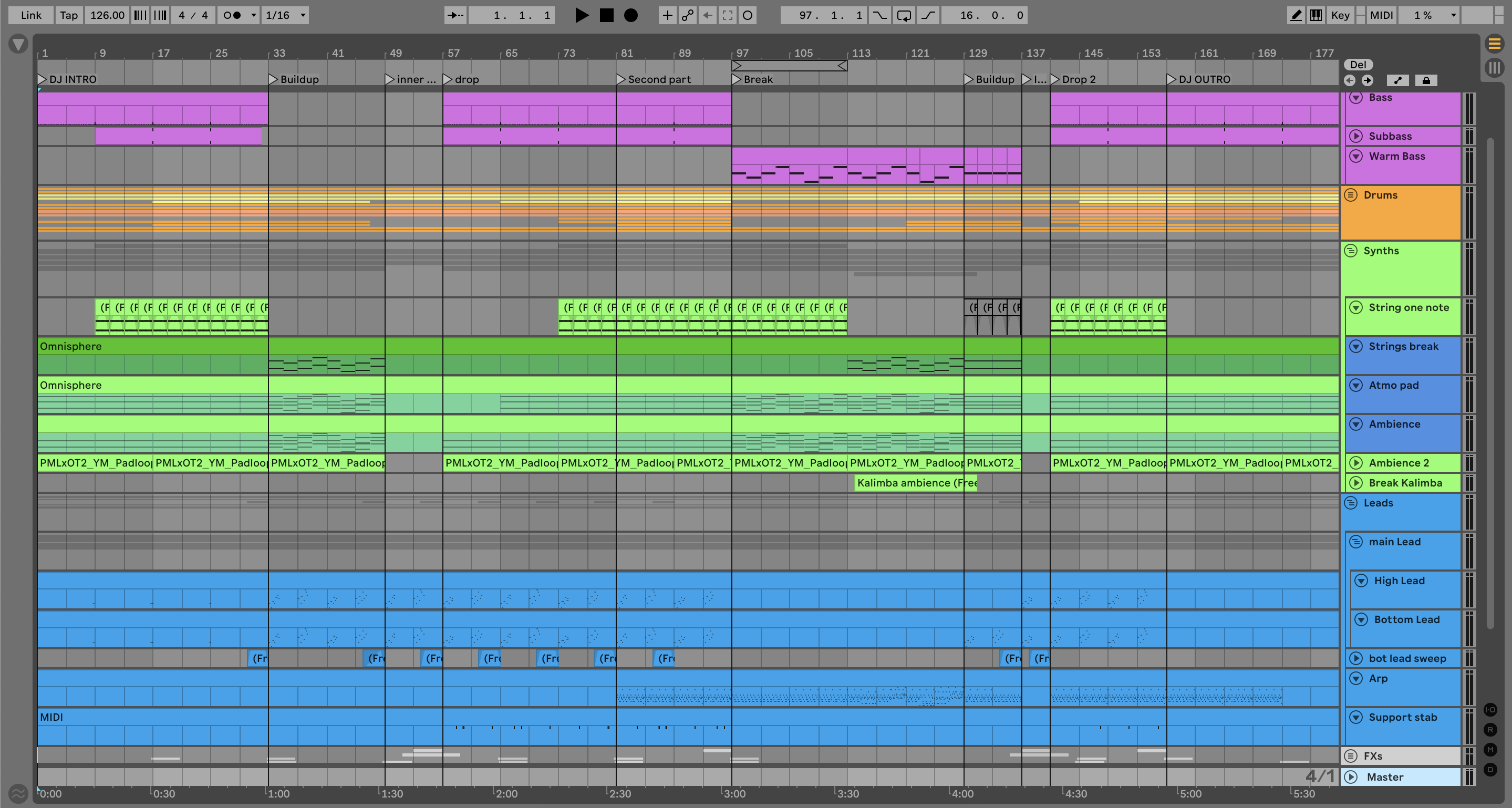This screenshot has height=808, width=1512.
Task: Toggle the Follow playback button
Action: pos(455,15)
